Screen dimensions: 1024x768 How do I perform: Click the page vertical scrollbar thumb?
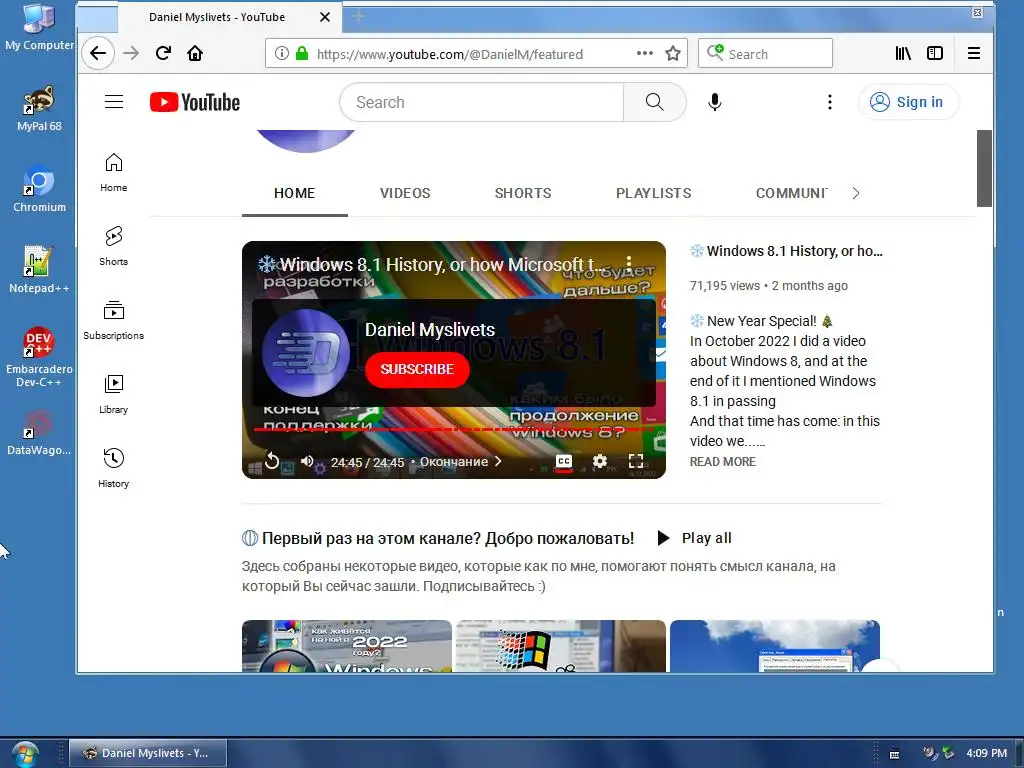pyautogui.click(x=984, y=168)
